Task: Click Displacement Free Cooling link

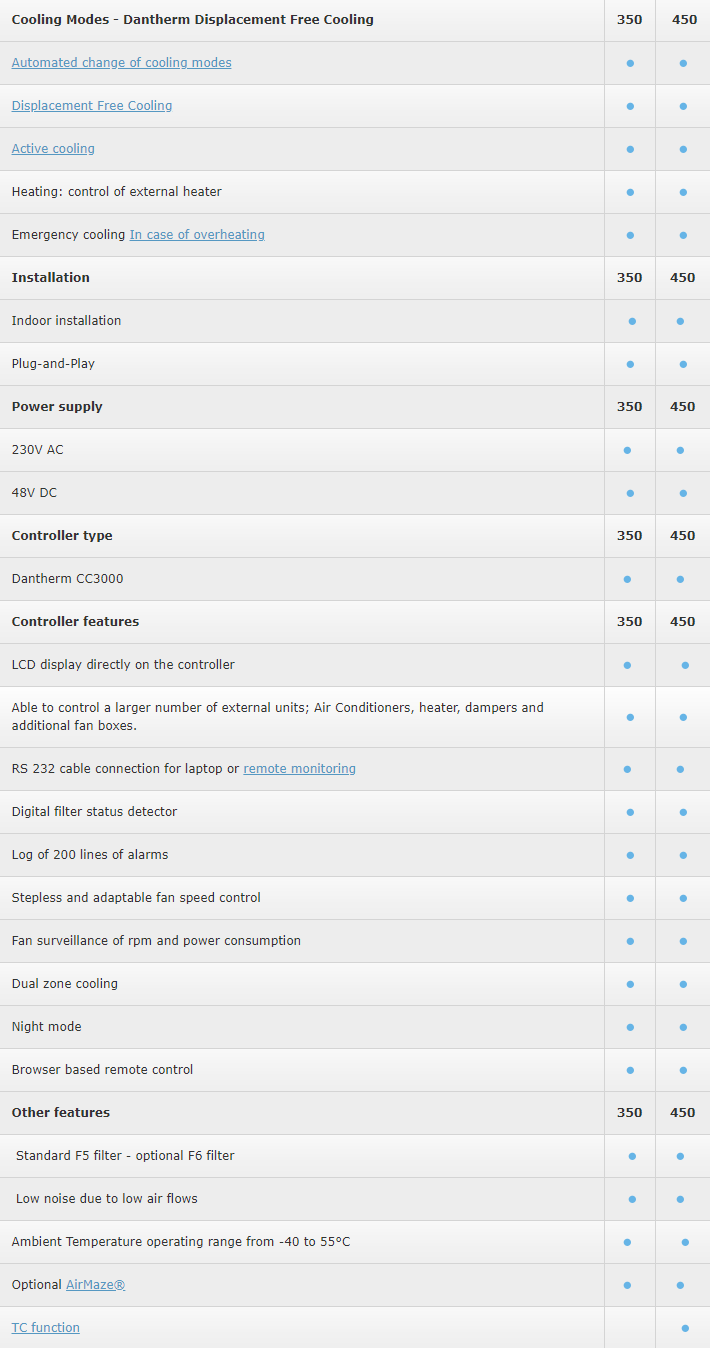Action: (92, 106)
